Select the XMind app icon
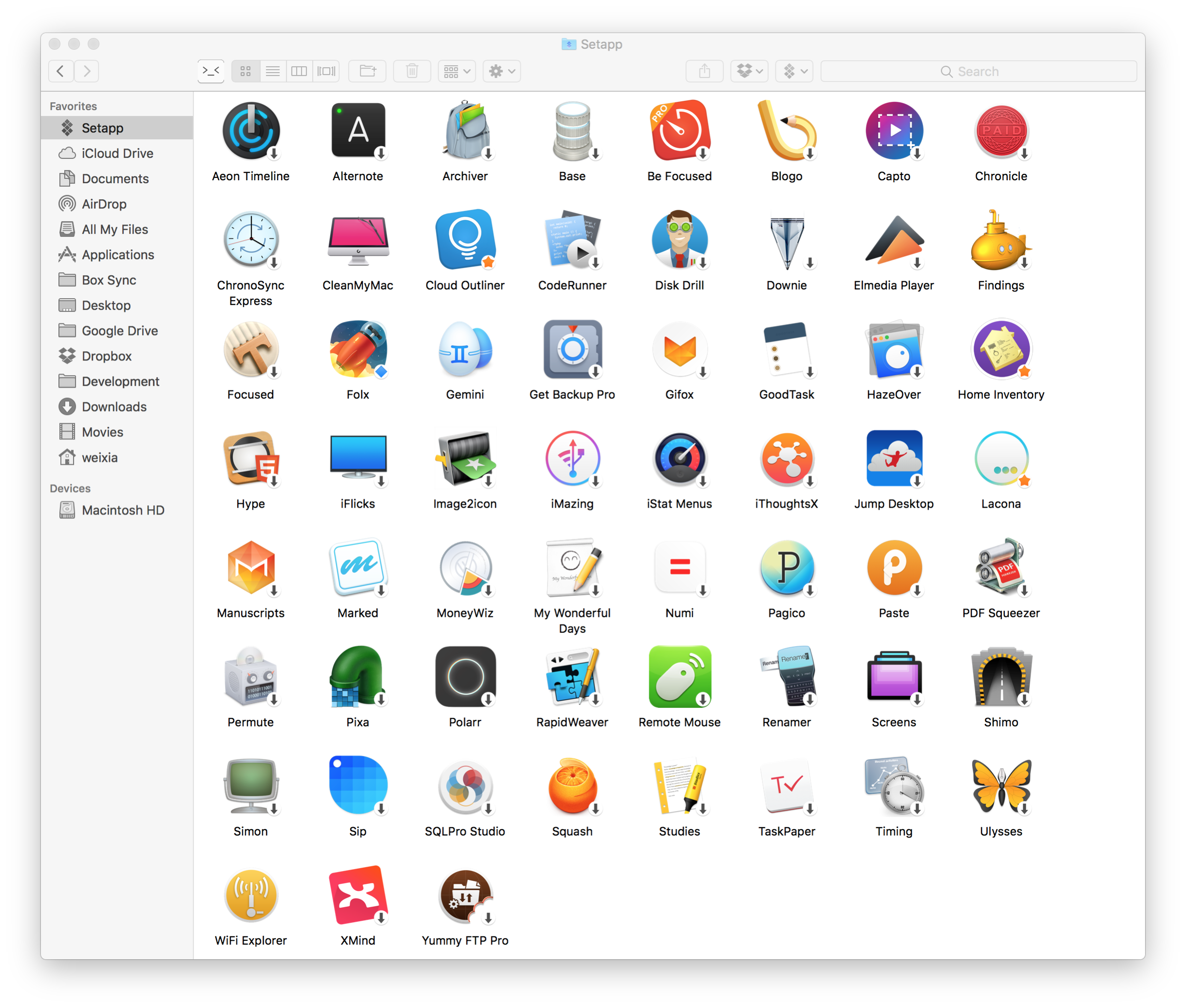 pyautogui.click(x=358, y=895)
